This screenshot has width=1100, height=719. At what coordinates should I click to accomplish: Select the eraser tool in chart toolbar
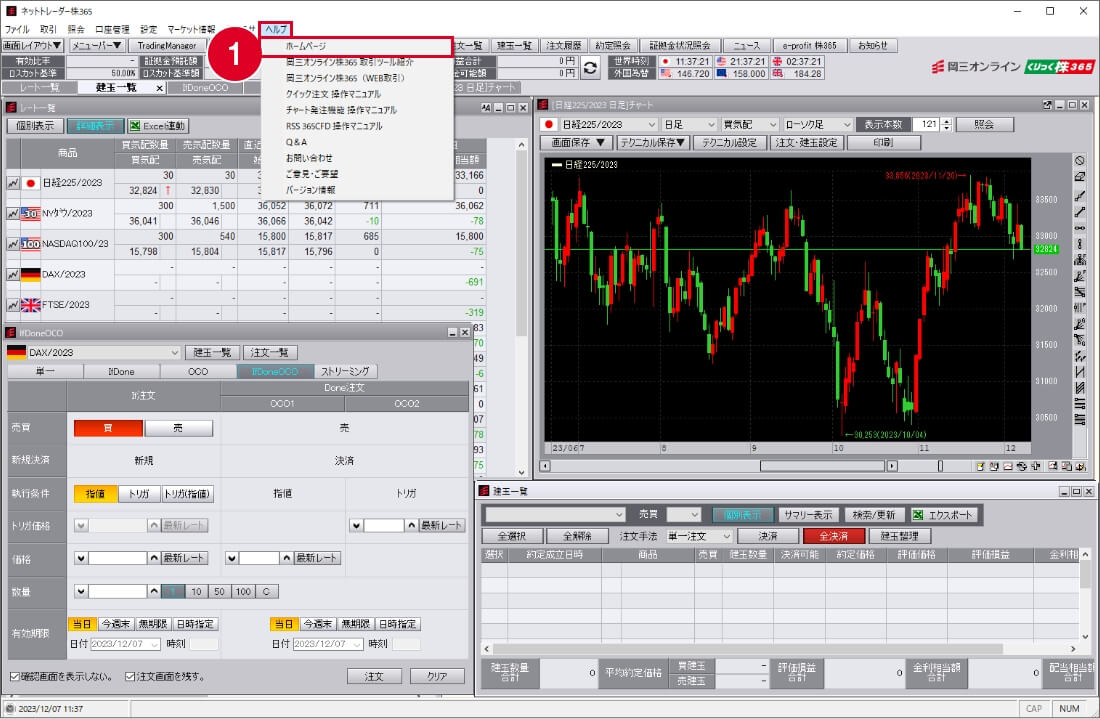point(1080,177)
